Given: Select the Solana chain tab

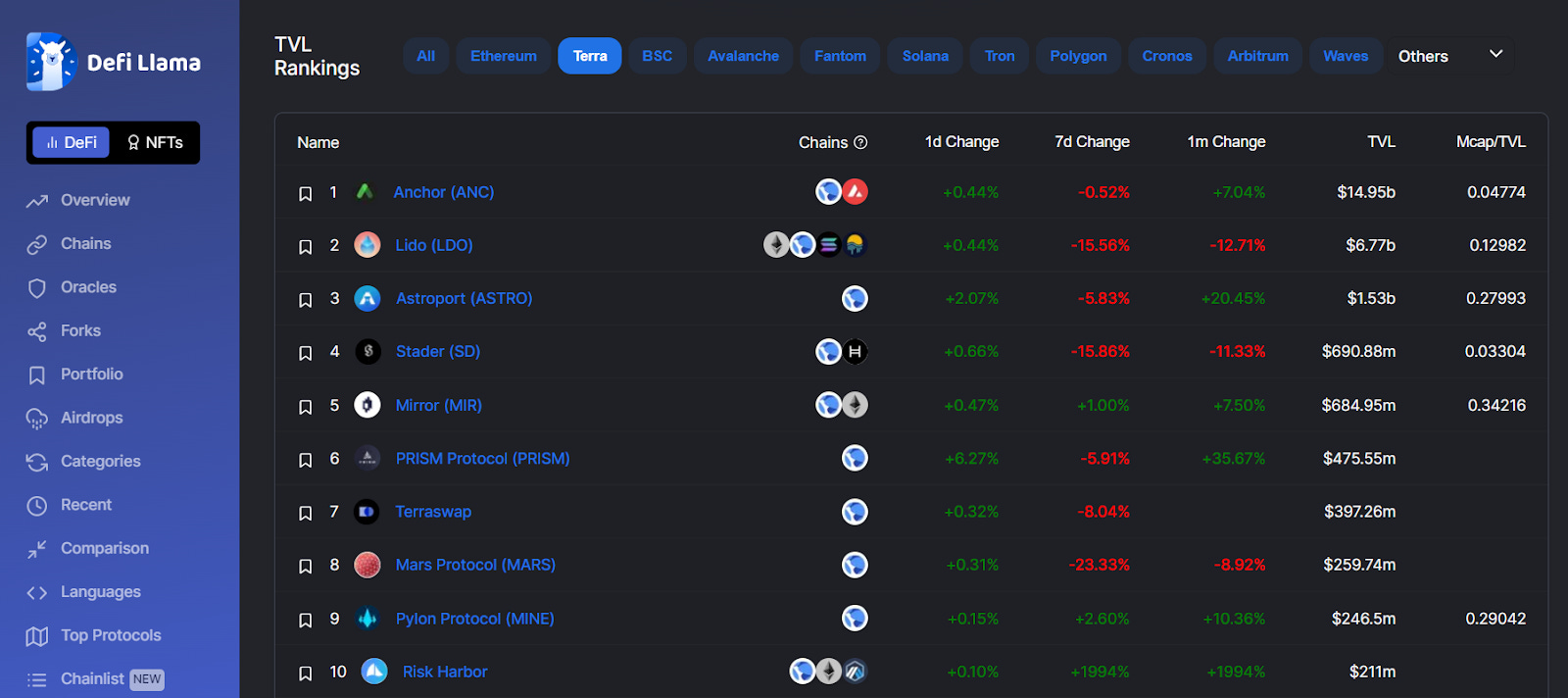Looking at the screenshot, I should pyautogui.click(x=925, y=56).
